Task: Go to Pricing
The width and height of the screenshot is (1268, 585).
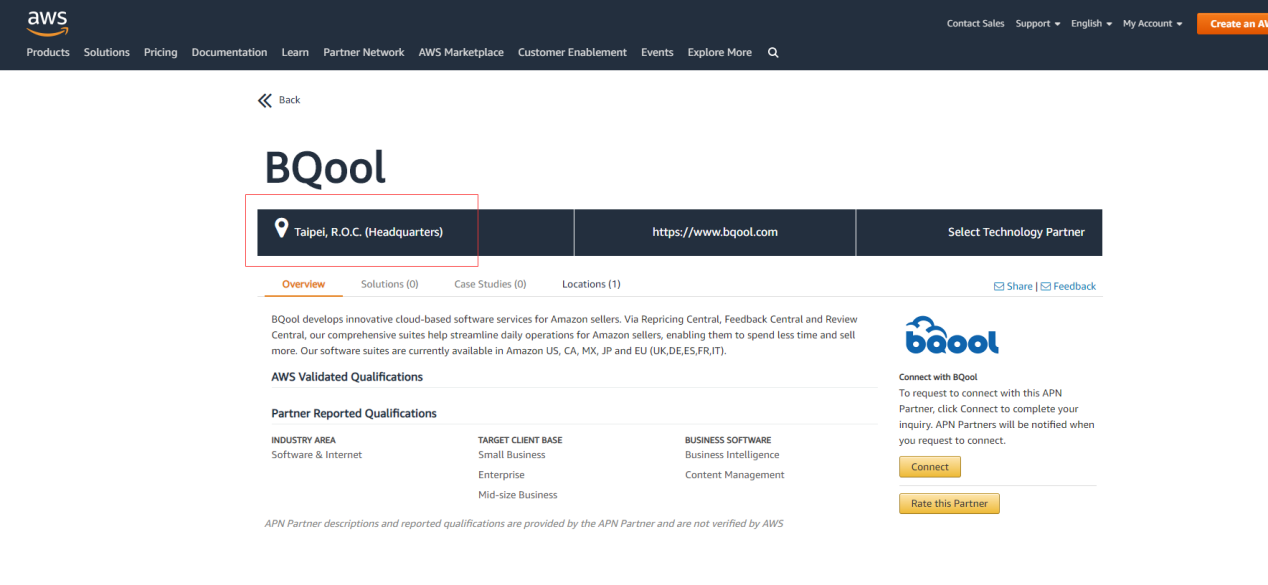Action: pos(161,52)
